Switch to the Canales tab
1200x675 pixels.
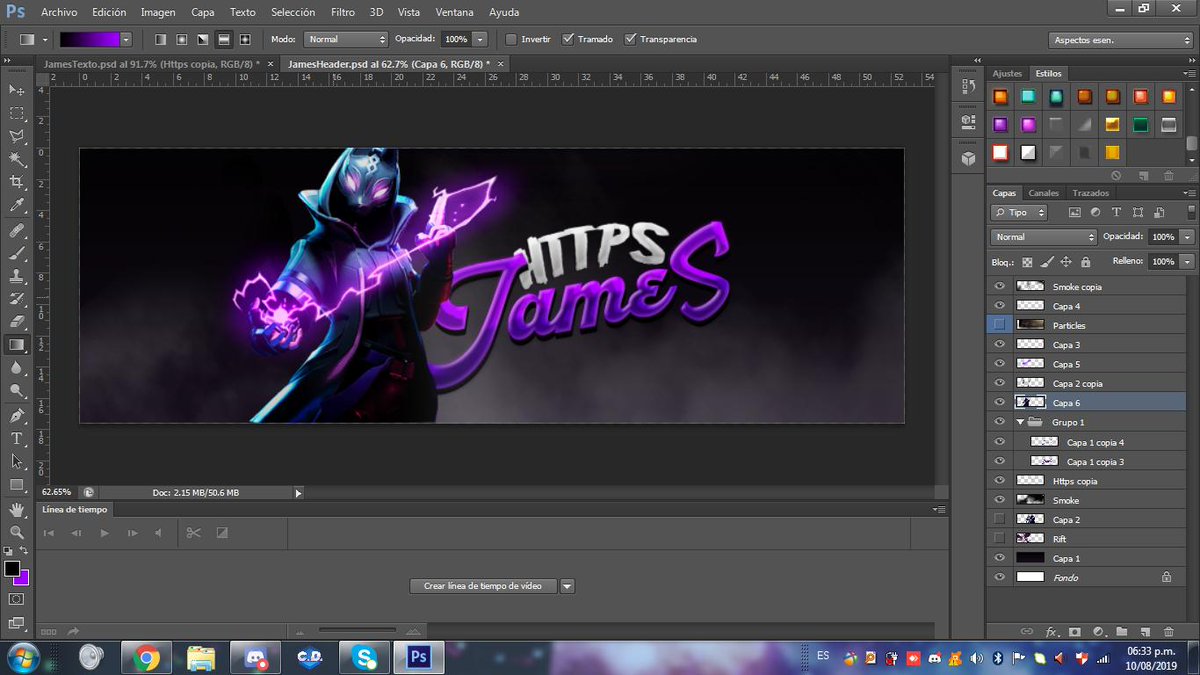(x=1043, y=193)
